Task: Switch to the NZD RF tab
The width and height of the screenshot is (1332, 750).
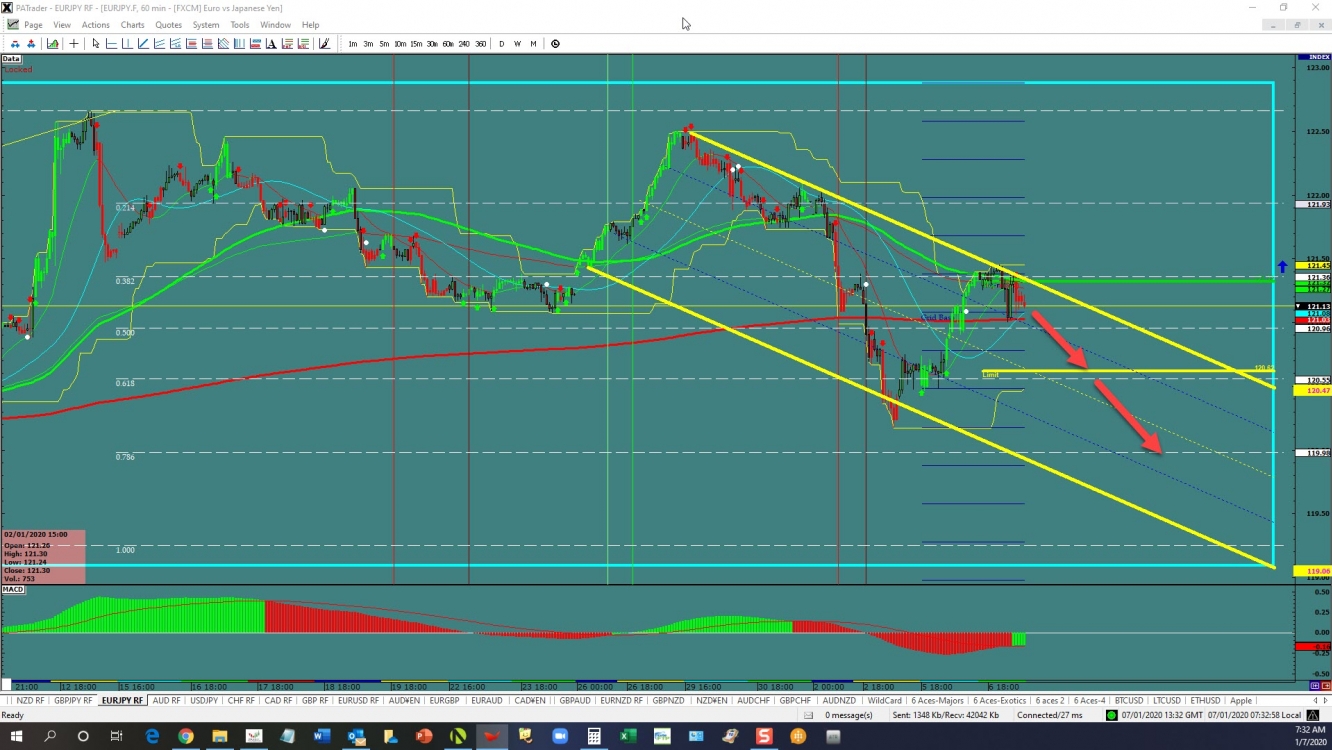Action: pyautogui.click(x=30, y=700)
